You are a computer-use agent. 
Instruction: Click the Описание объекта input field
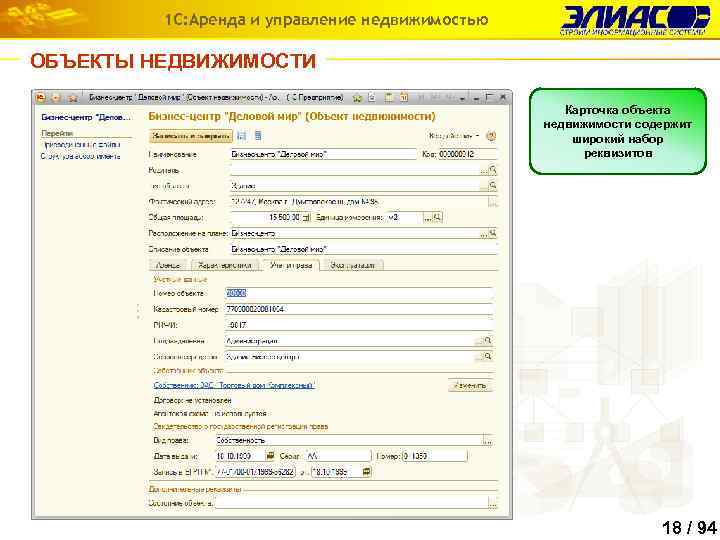click(x=364, y=249)
